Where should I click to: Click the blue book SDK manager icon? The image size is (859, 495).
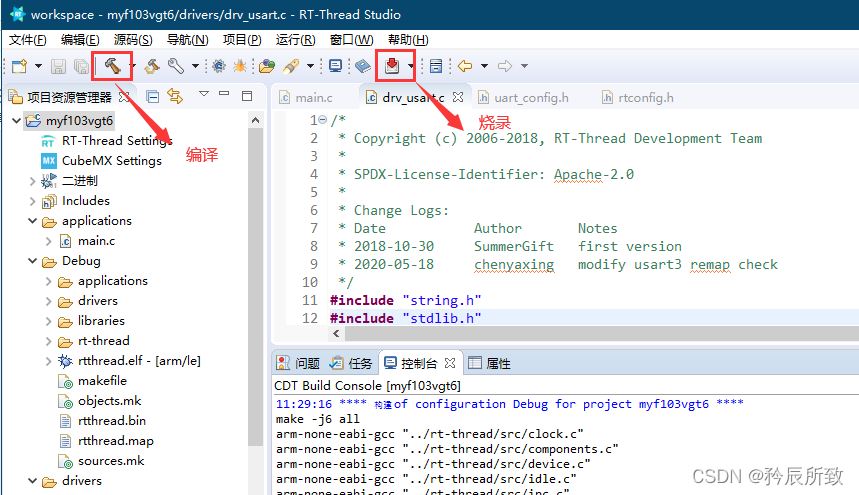click(363, 66)
